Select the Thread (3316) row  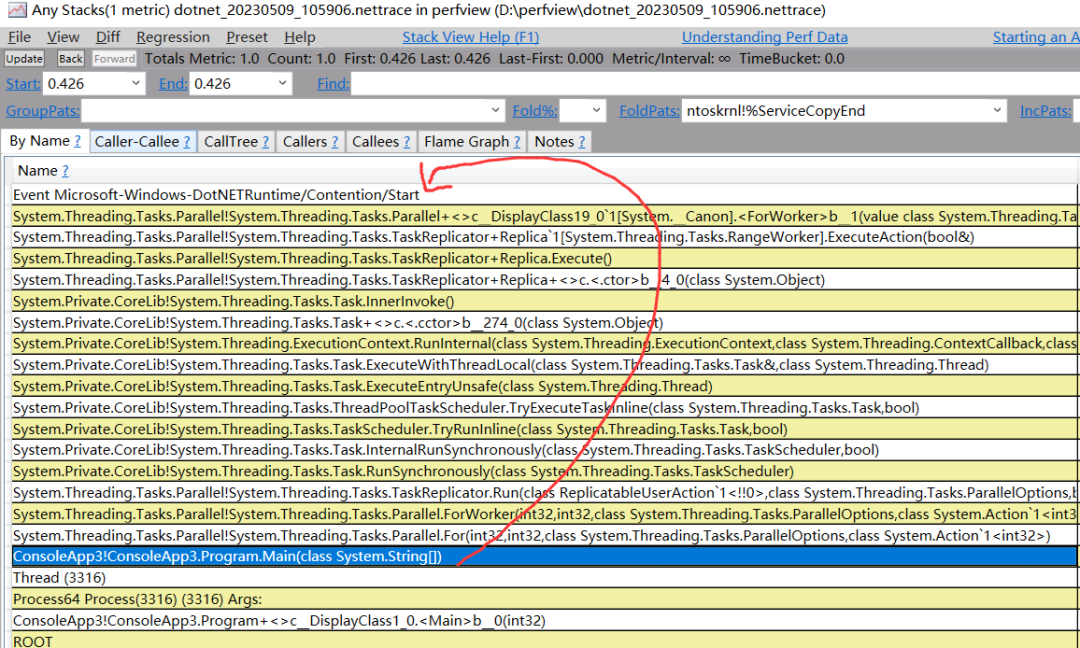click(60, 578)
